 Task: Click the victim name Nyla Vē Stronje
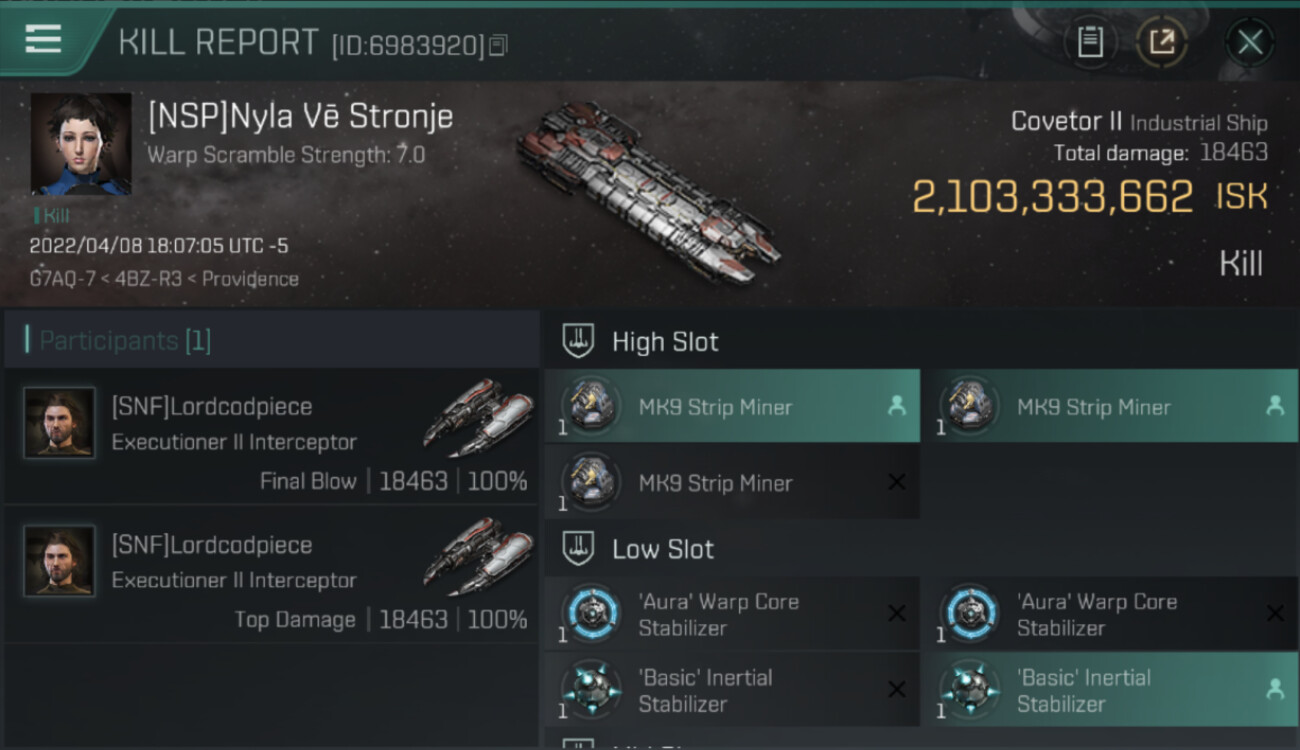pos(300,116)
